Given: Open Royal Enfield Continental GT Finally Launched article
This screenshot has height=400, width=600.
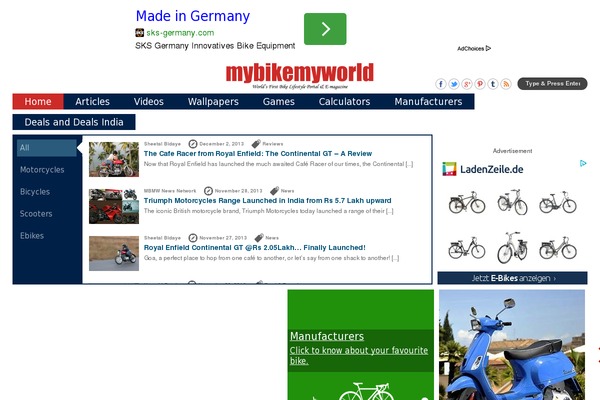Looking at the screenshot, I should tap(254, 248).
